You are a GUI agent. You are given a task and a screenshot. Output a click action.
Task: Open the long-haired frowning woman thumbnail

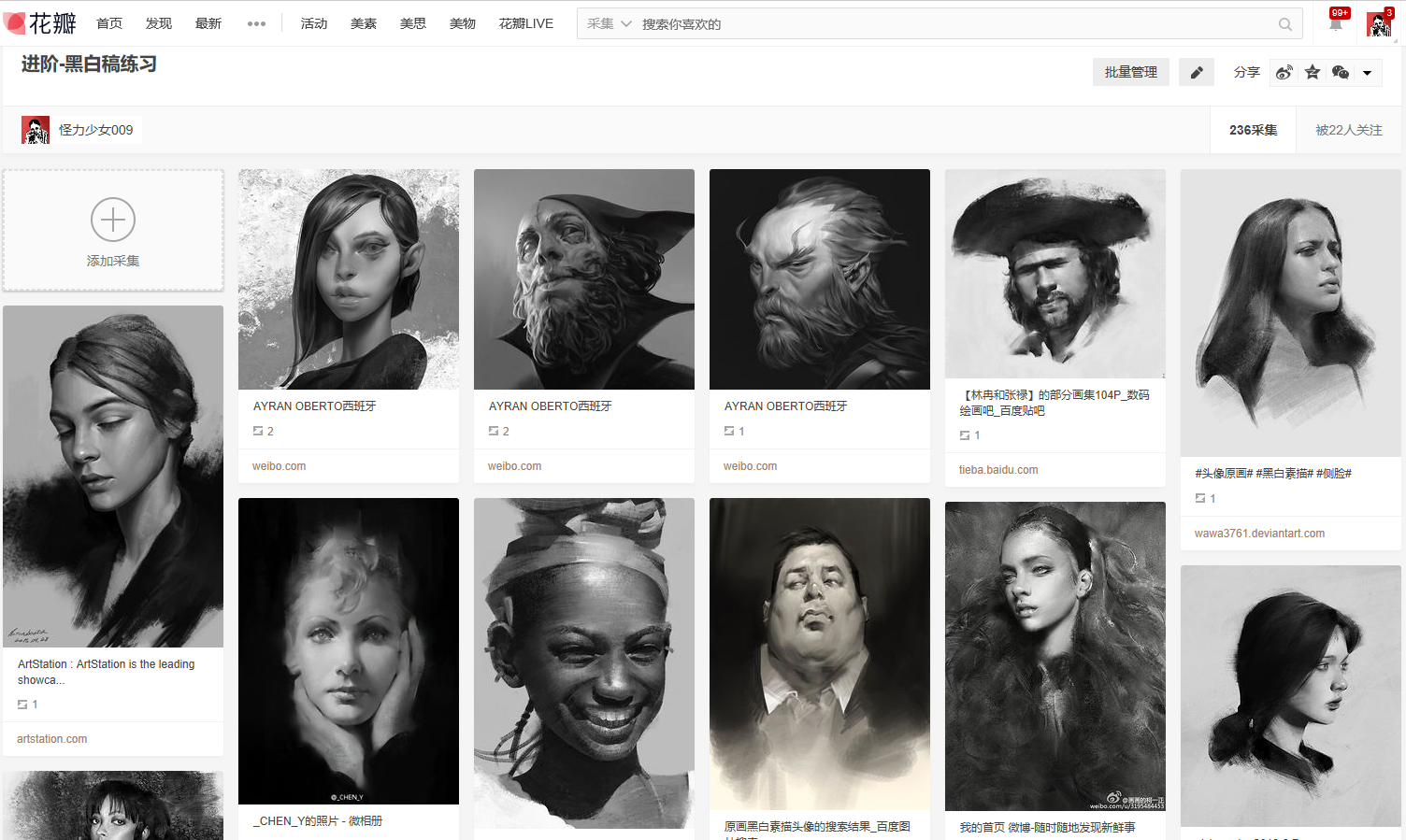pyautogui.click(x=1291, y=313)
